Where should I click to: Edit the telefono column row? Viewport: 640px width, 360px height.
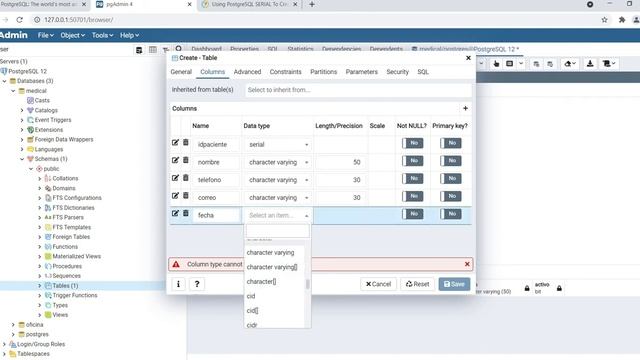(175, 178)
